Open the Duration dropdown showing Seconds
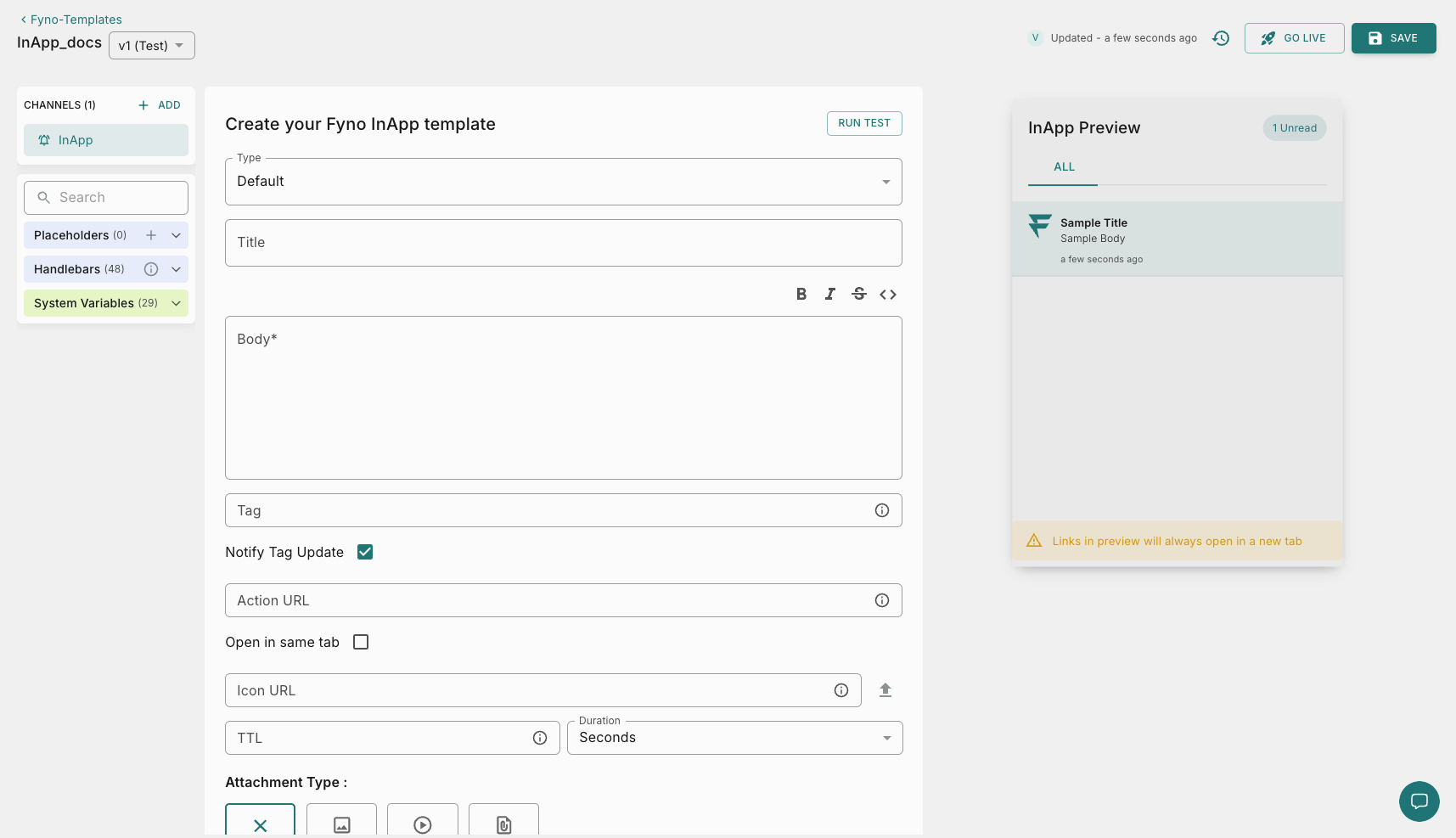 [x=734, y=738]
